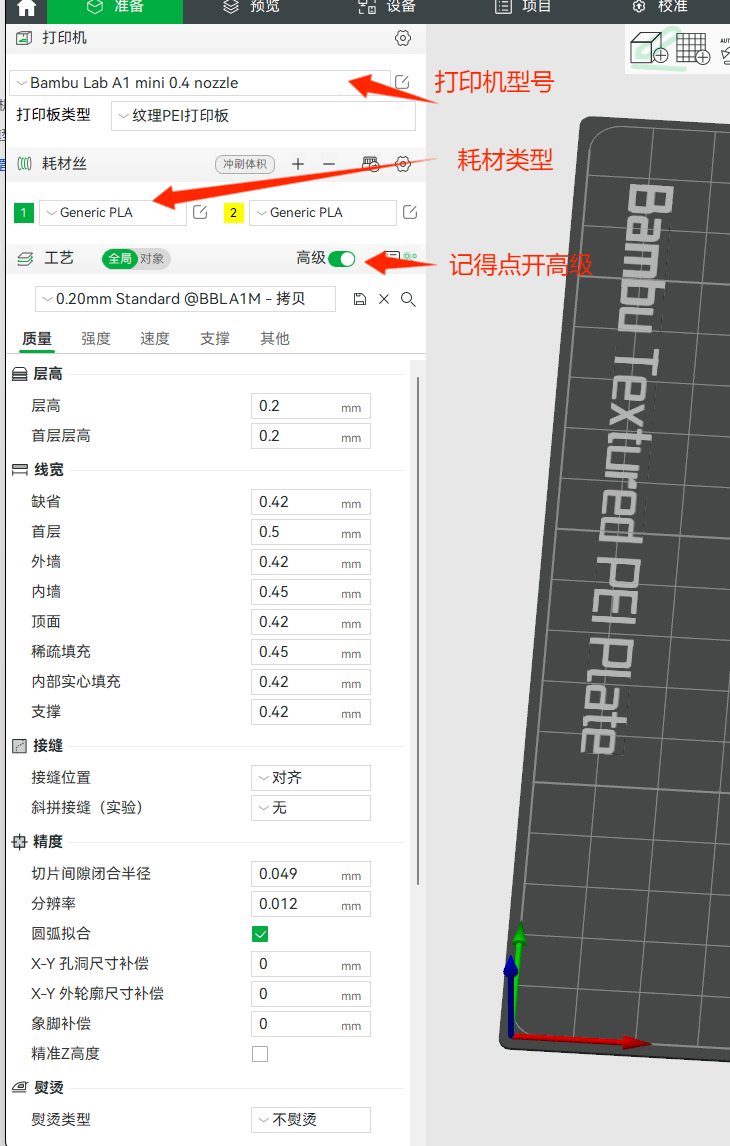This screenshot has width=730, height=1146.
Task: Save the current process preset
Action: pos(360,299)
